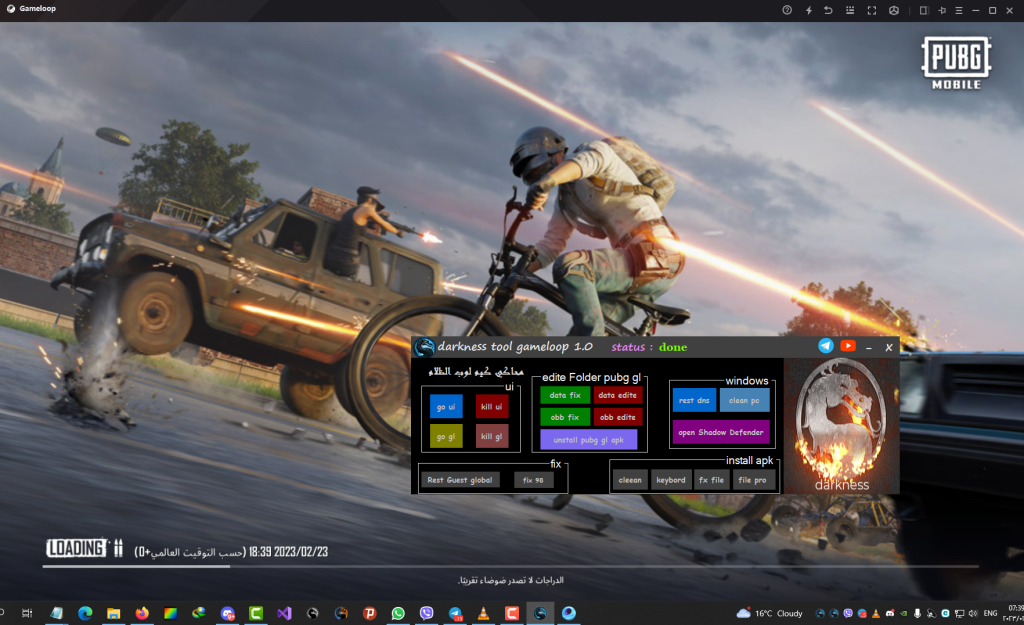This screenshot has height=625, width=1024.
Task: Click the steering wheel icon in Gameloop
Action: pyautogui.click(x=893, y=10)
